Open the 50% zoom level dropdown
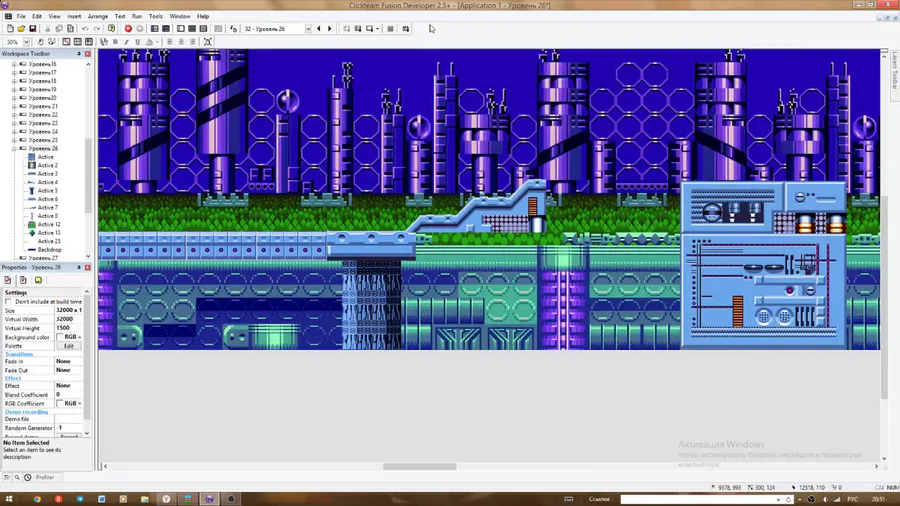 (x=26, y=42)
